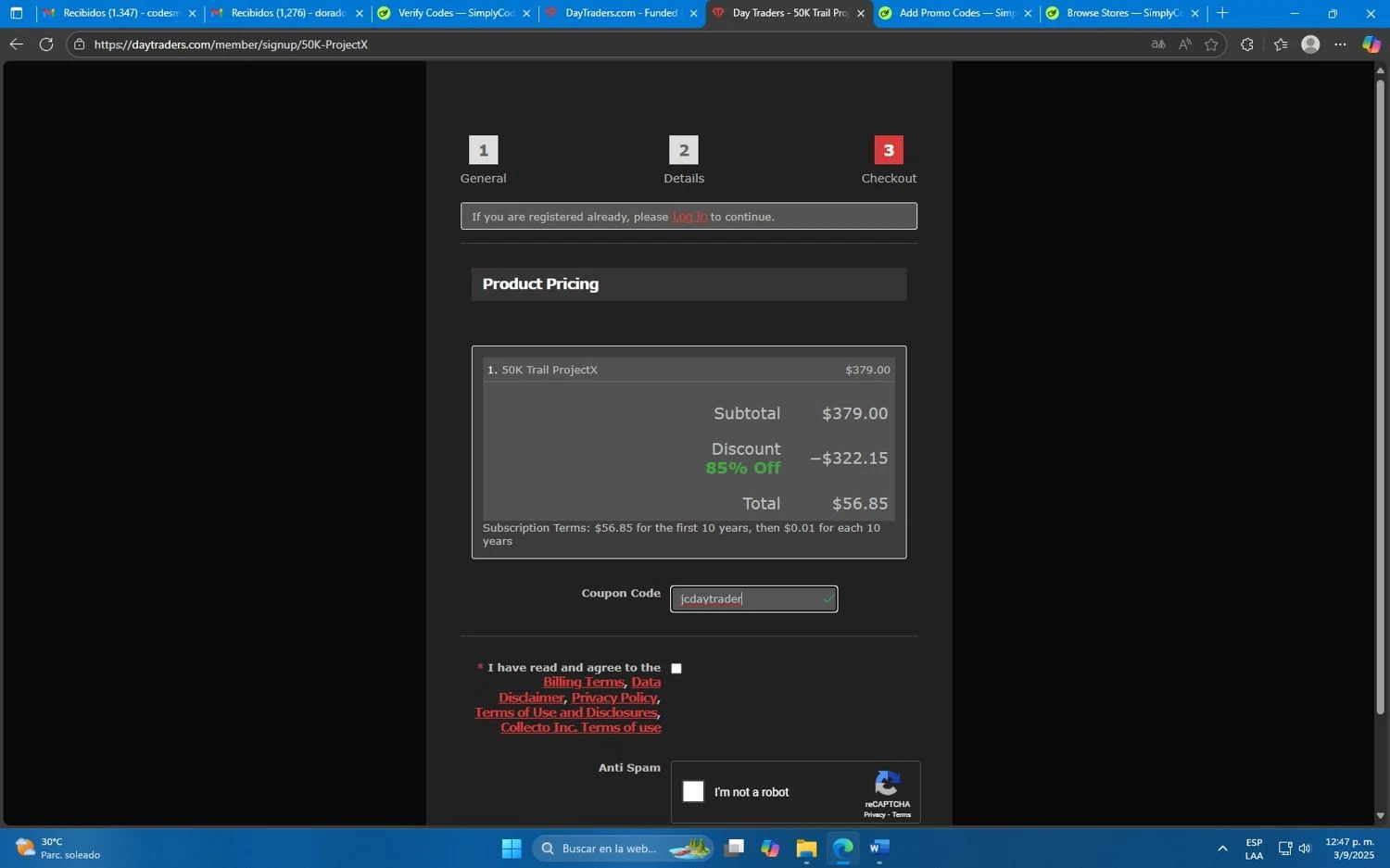Click the Product Pricing heading

[x=540, y=284]
